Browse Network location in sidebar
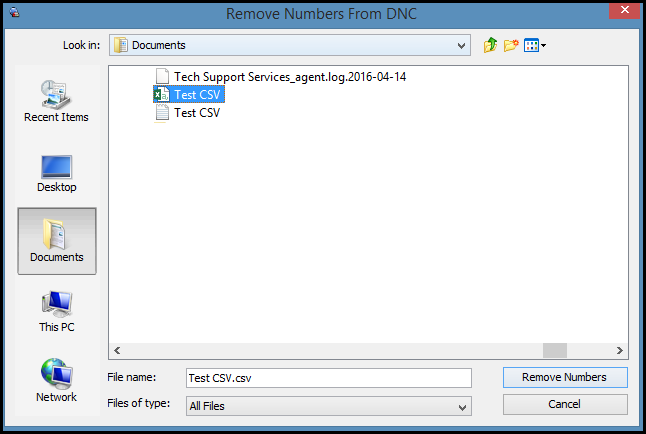 (x=56, y=381)
